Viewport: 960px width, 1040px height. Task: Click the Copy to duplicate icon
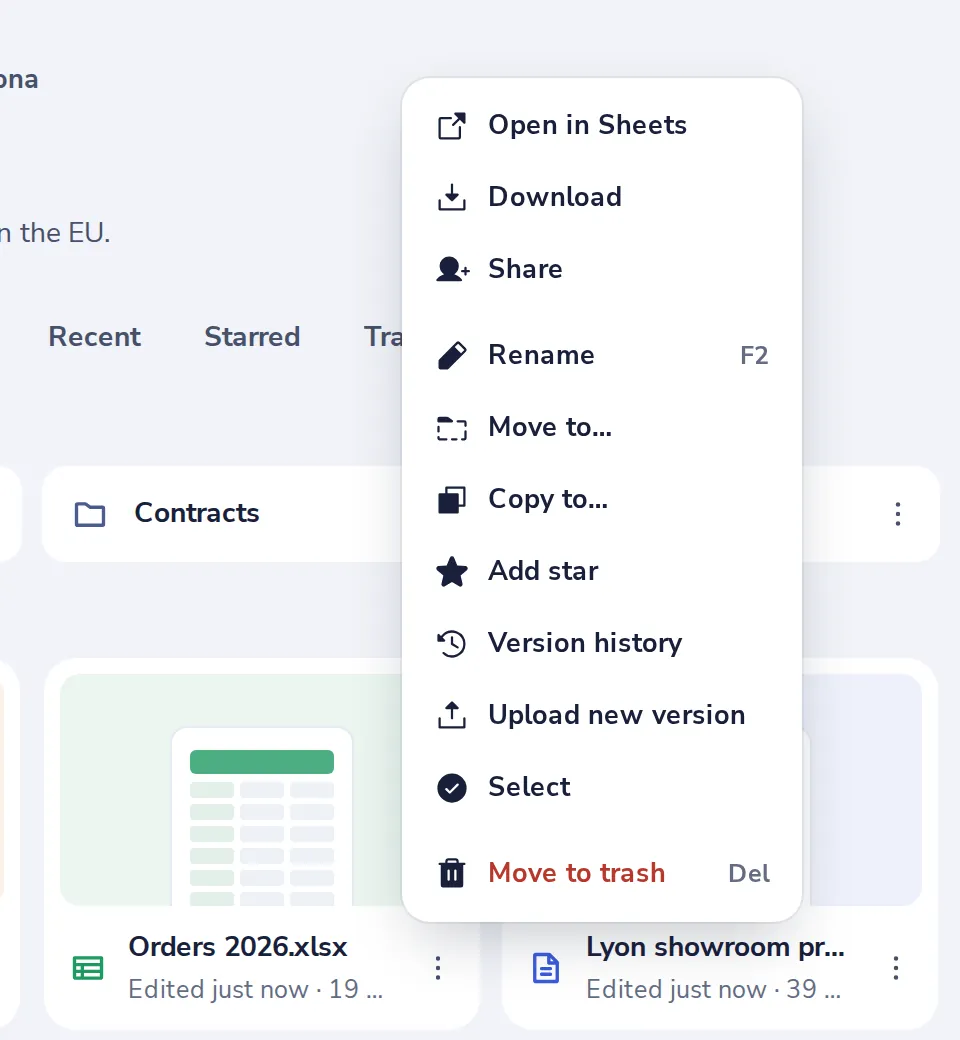tap(452, 499)
